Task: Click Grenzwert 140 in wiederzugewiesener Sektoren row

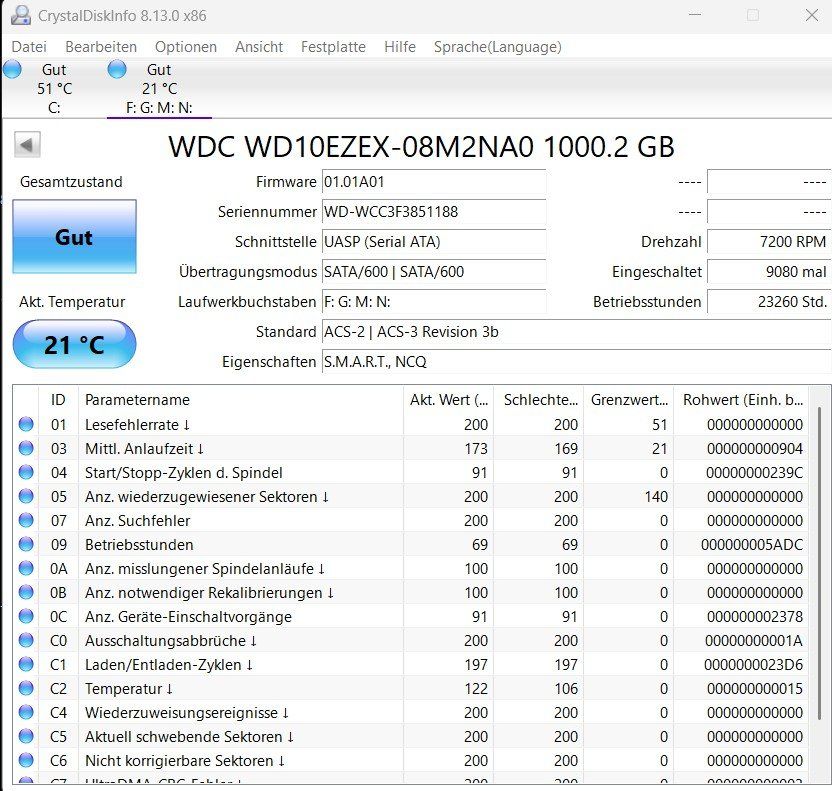Action: [656, 497]
